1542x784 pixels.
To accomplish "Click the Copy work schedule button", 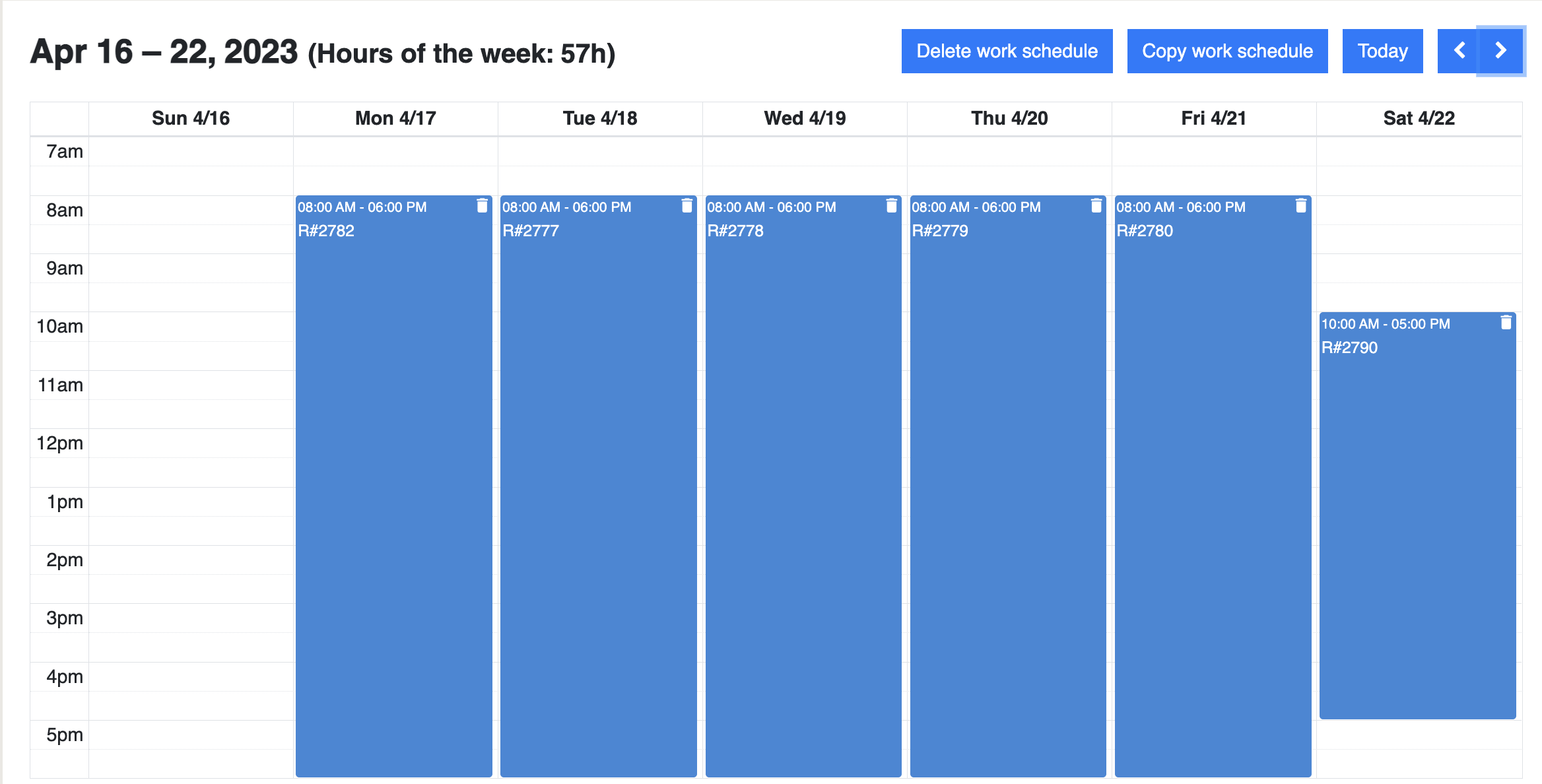I will point(1227,51).
